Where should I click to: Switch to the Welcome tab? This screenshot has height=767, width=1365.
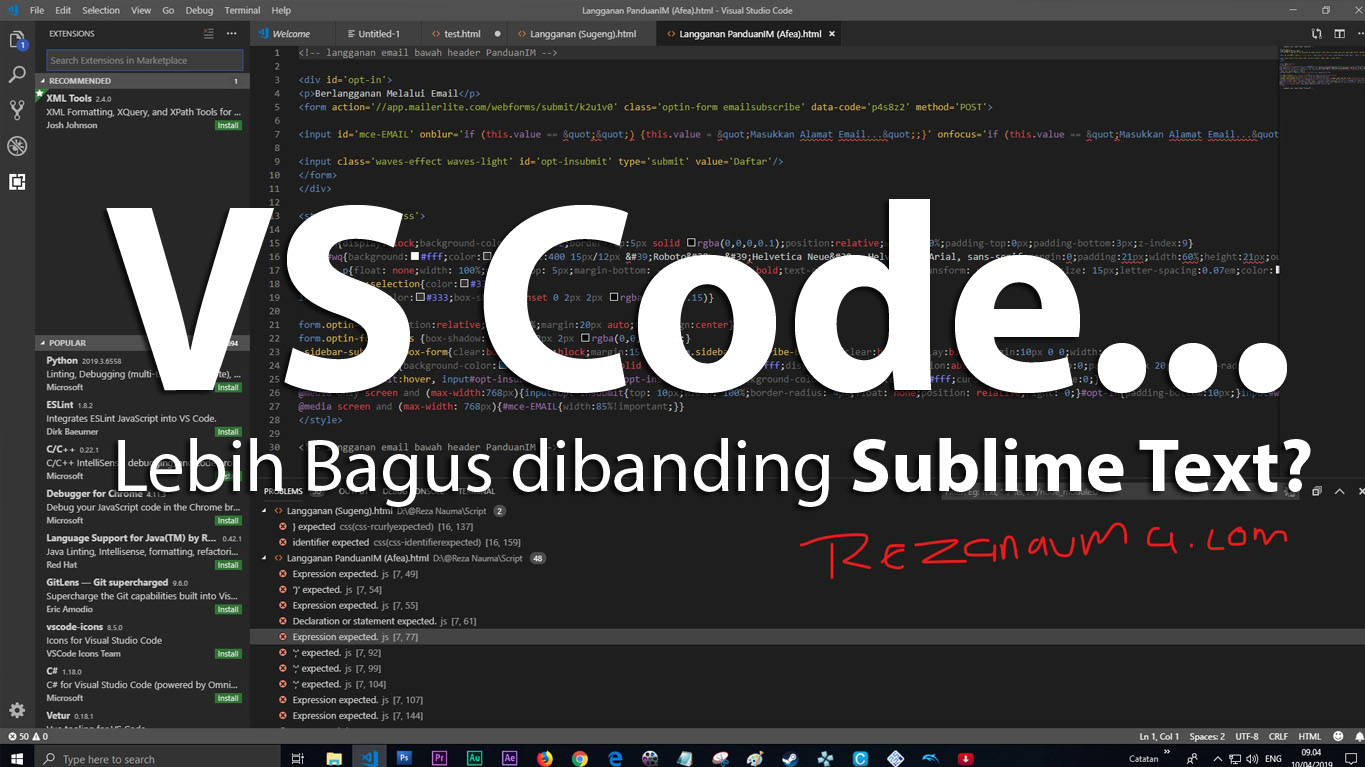pos(291,33)
